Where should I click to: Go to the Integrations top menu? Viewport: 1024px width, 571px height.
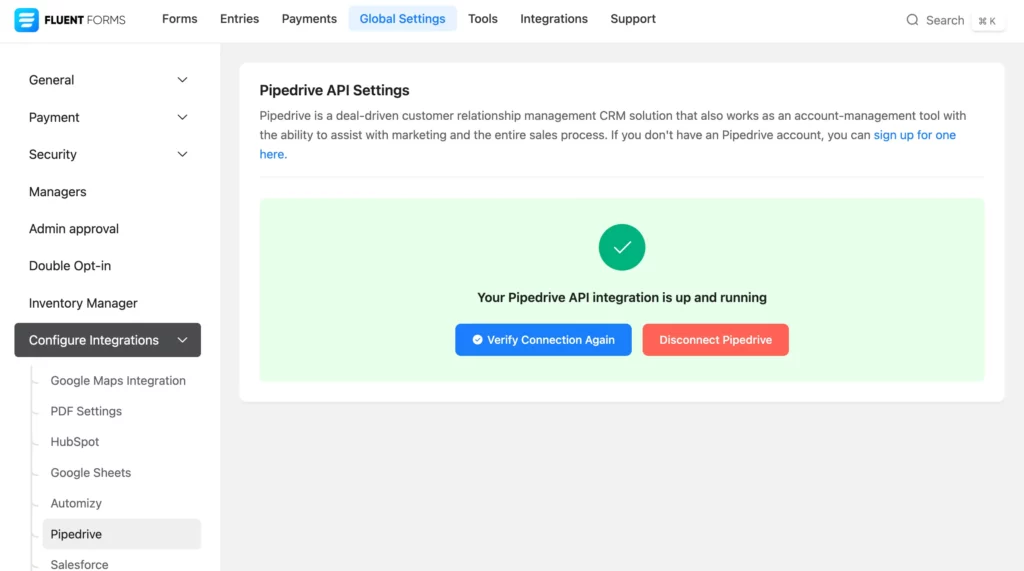pos(554,19)
